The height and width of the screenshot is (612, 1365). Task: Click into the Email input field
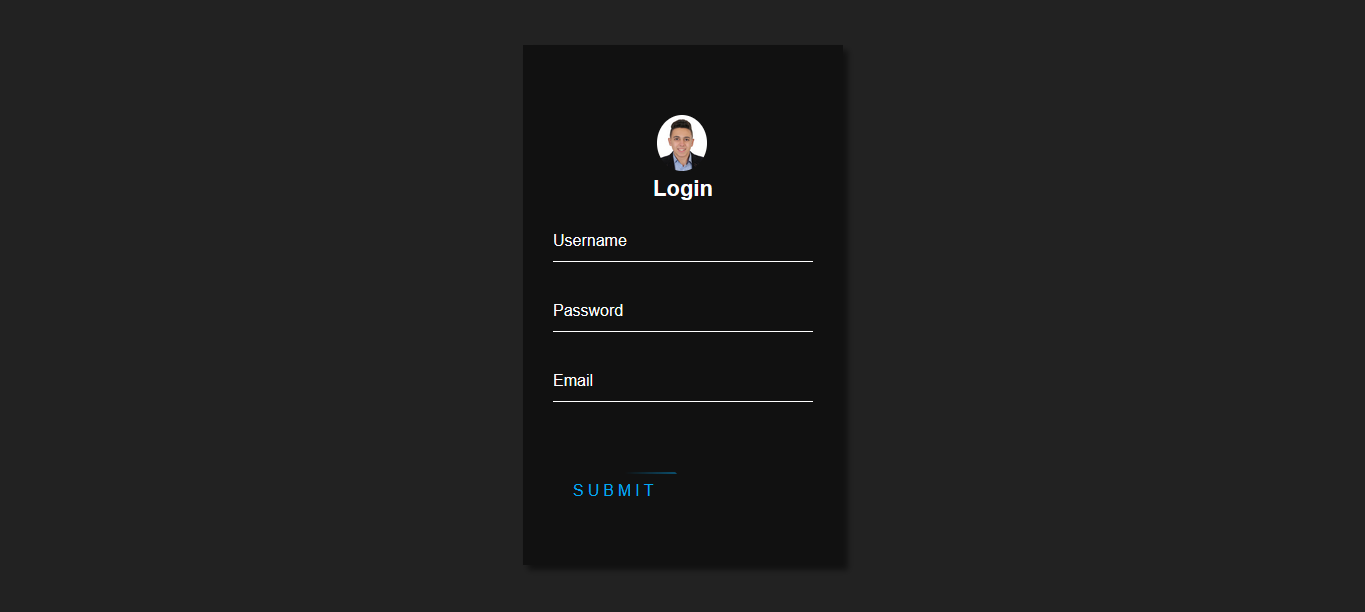coord(683,381)
